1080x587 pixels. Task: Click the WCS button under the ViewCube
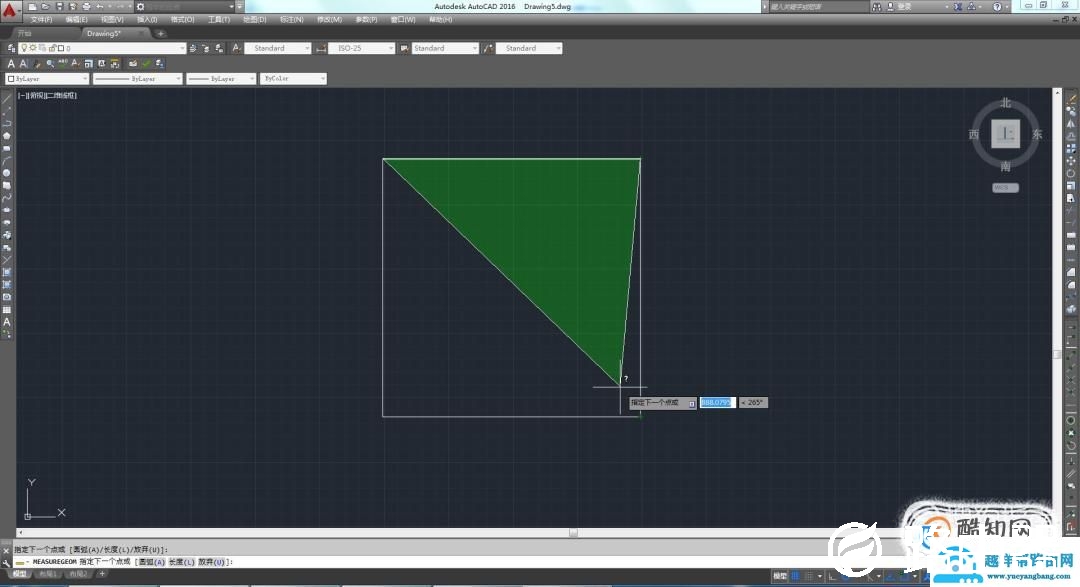point(1005,187)
